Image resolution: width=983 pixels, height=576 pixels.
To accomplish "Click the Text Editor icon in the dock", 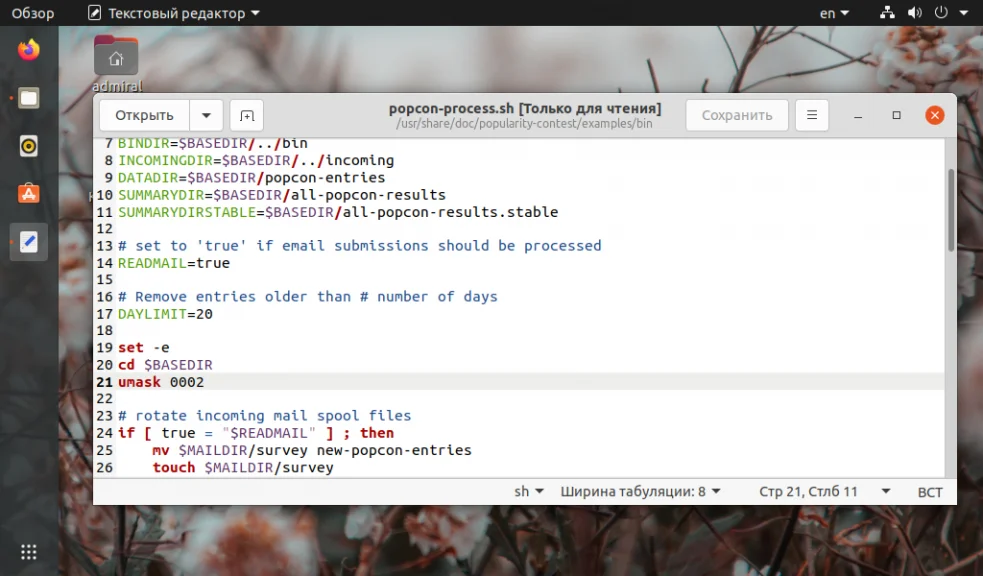I will pyautogui.click(x=28, y=241).
